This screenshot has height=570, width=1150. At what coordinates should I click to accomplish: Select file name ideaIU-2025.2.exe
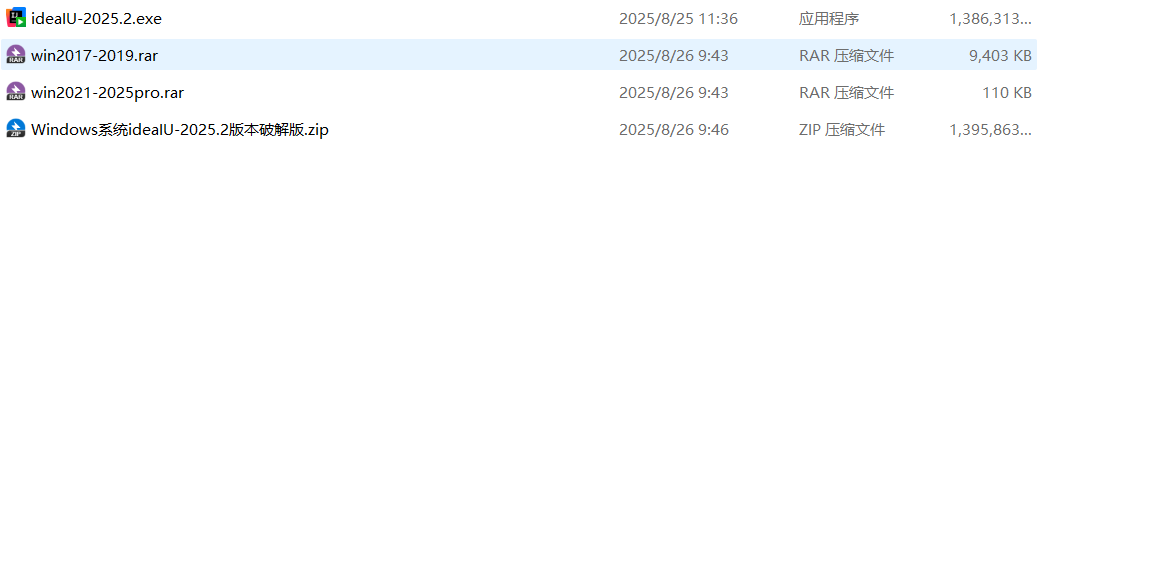tap(96, 18)
